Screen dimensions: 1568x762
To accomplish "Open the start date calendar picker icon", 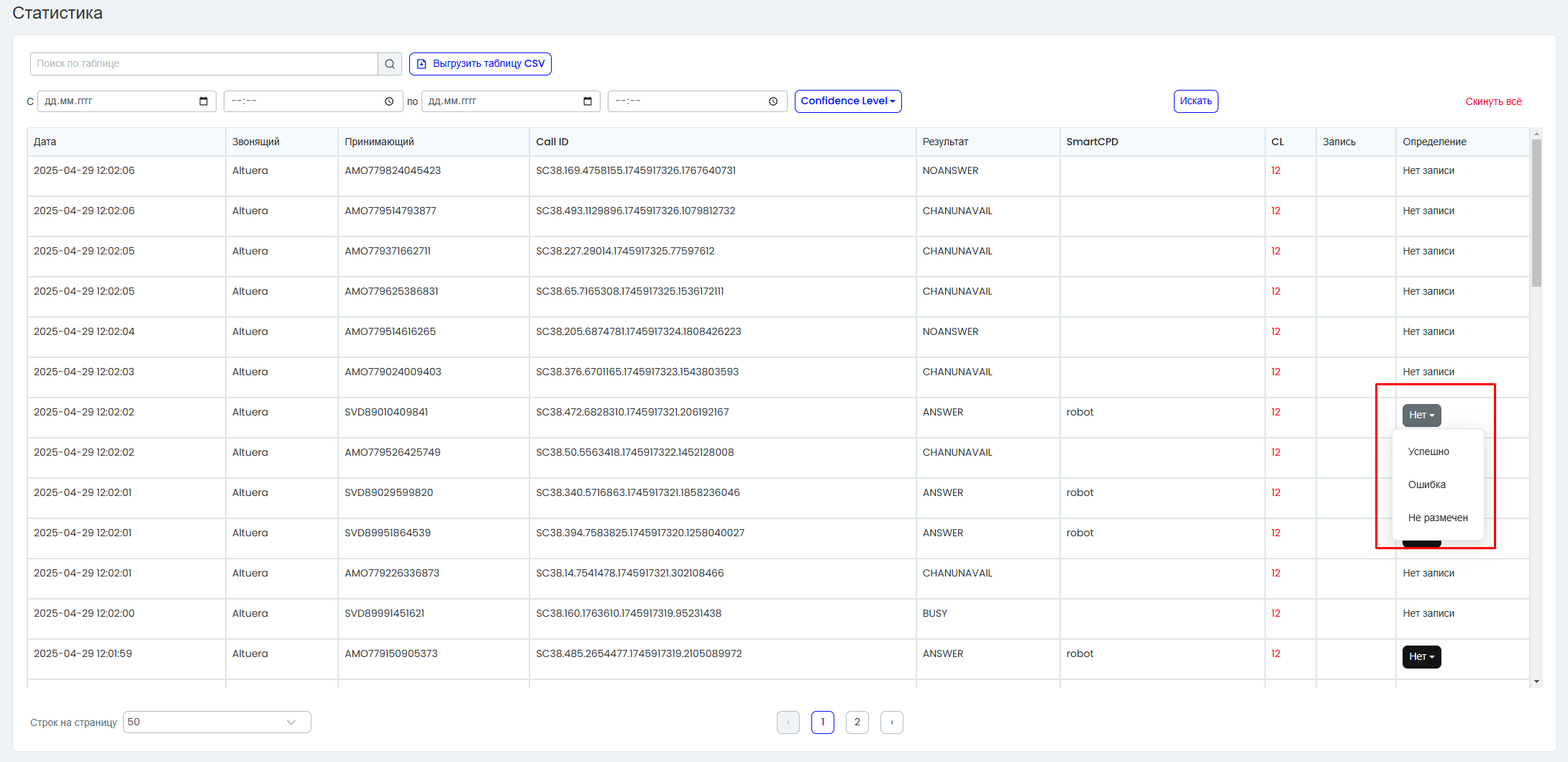I will pos(204,101).
